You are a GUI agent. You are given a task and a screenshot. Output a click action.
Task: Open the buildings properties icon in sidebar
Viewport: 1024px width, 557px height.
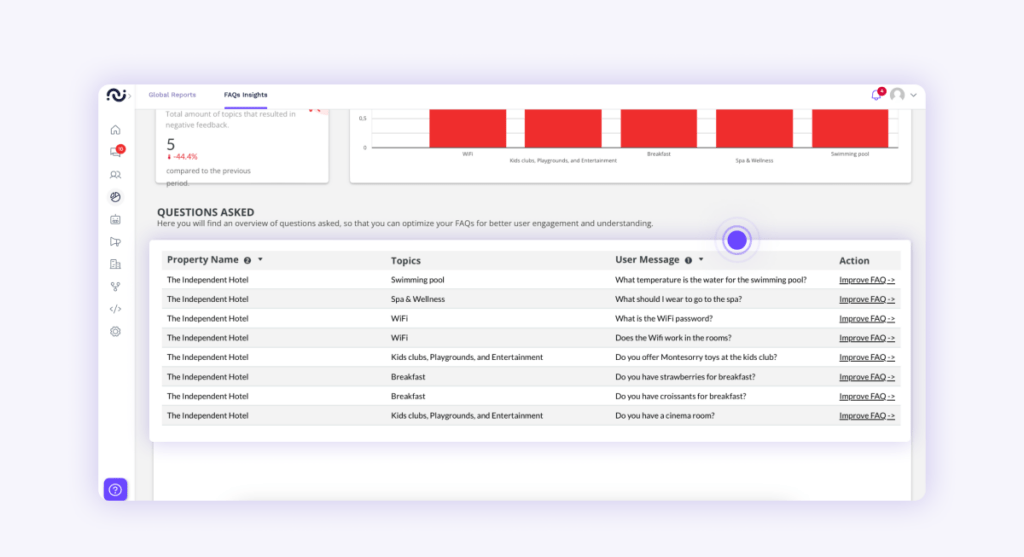[x=115, y=264]
